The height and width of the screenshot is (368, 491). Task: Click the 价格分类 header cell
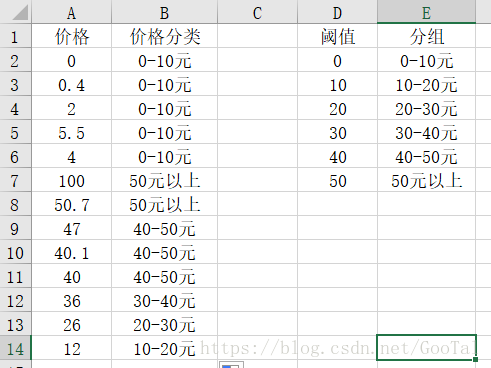coord(164,36)
